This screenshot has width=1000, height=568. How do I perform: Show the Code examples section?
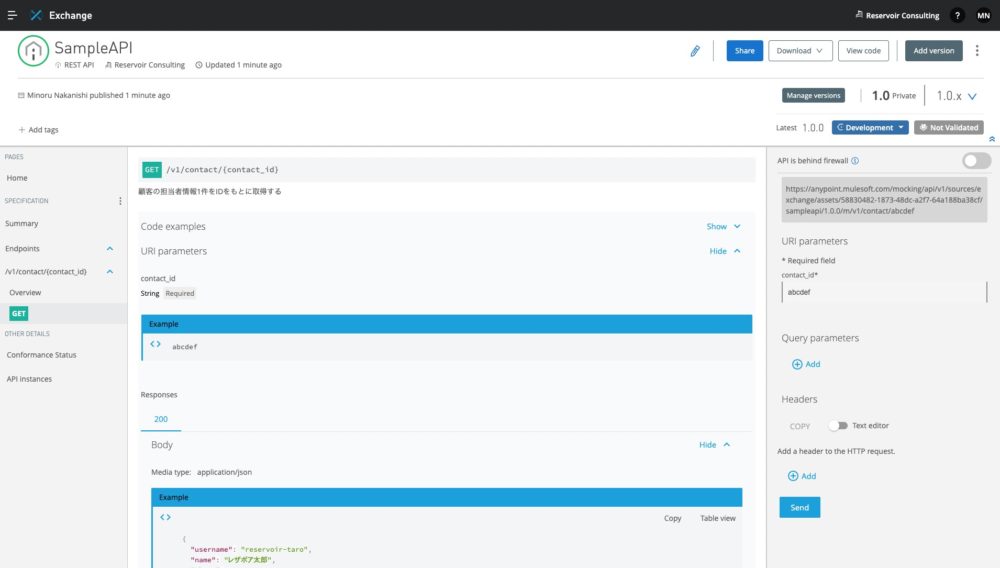[723, 226]
